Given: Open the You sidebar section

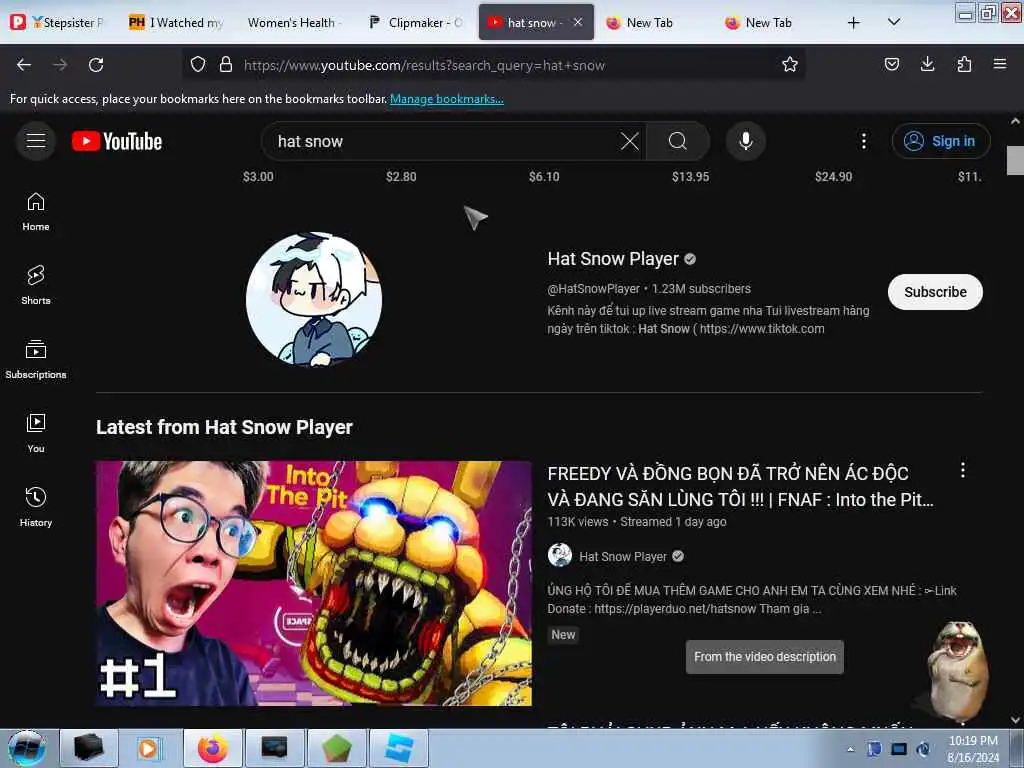Looking at the screenshot, I should pos(36,434).
